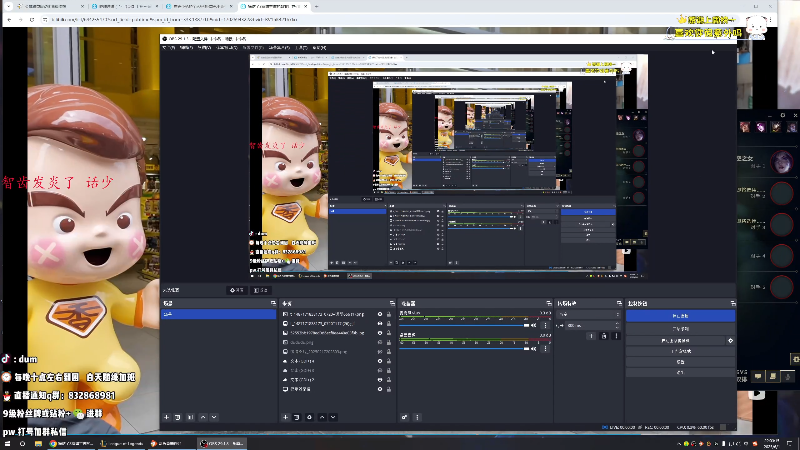Open OBS View menu
Viewport: 800px width, 450px height.
click(204, 48)
